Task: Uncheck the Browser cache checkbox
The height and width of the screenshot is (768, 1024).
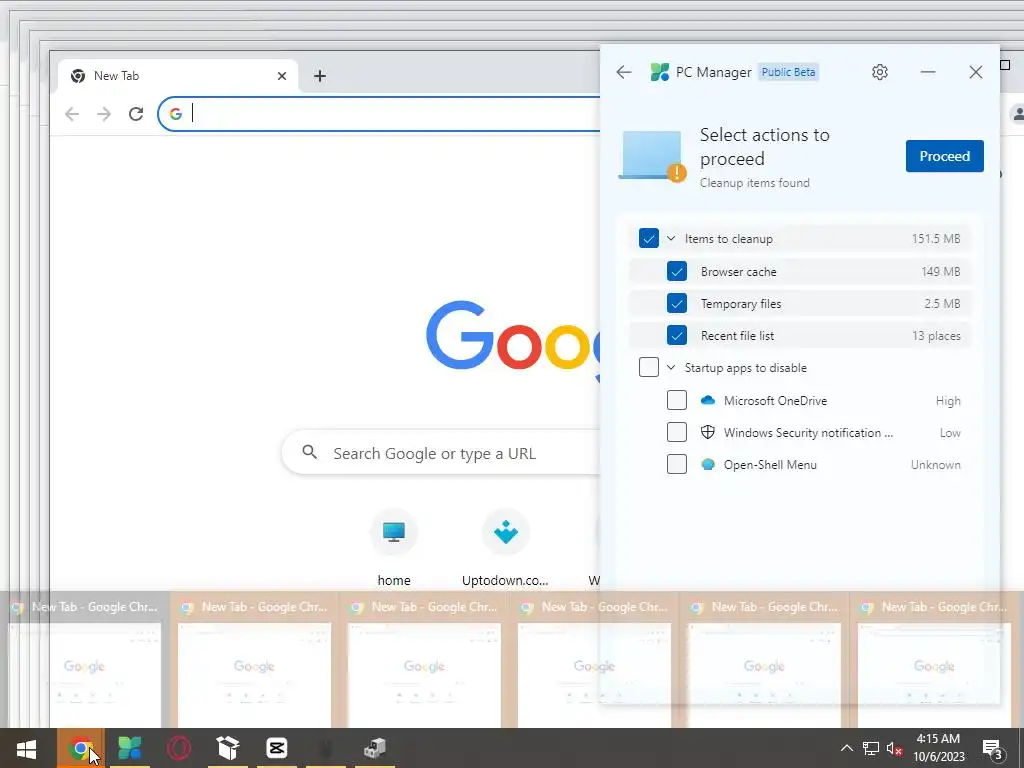Action: point(677,271)
